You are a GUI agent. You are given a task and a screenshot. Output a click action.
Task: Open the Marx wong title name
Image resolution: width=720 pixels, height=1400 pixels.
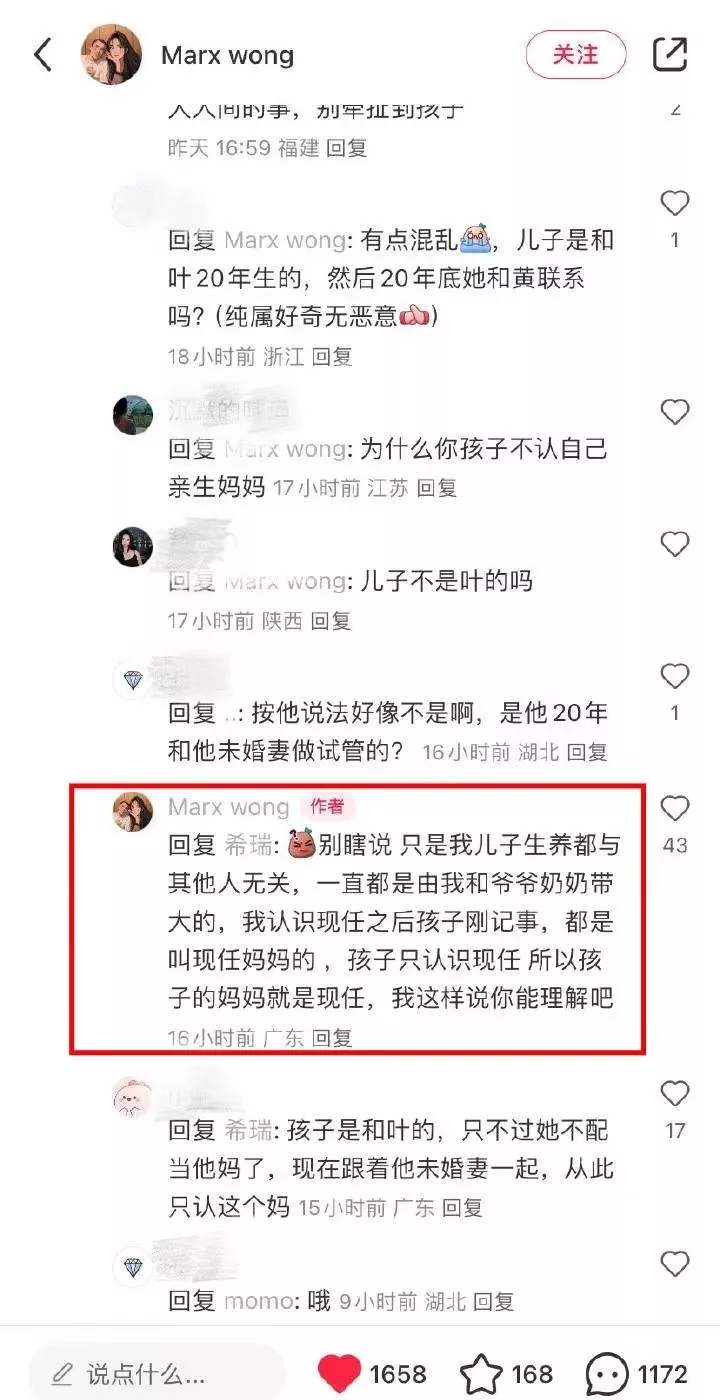[228, 55]
